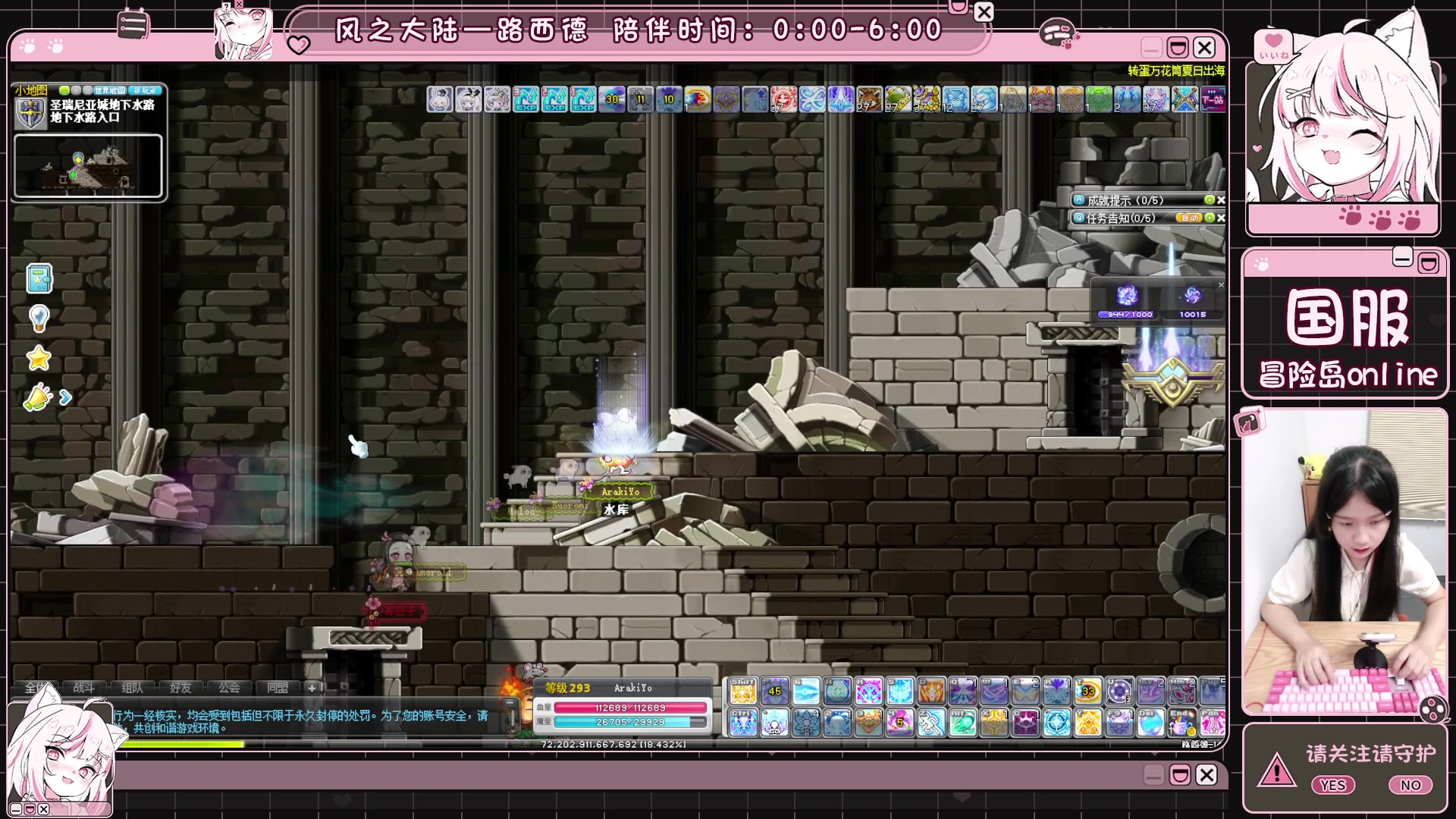Viewport: 1456px width, 819px height.
Task: Open the blue guidebook icon in the left sidebar
Action: tap(39, 279)
